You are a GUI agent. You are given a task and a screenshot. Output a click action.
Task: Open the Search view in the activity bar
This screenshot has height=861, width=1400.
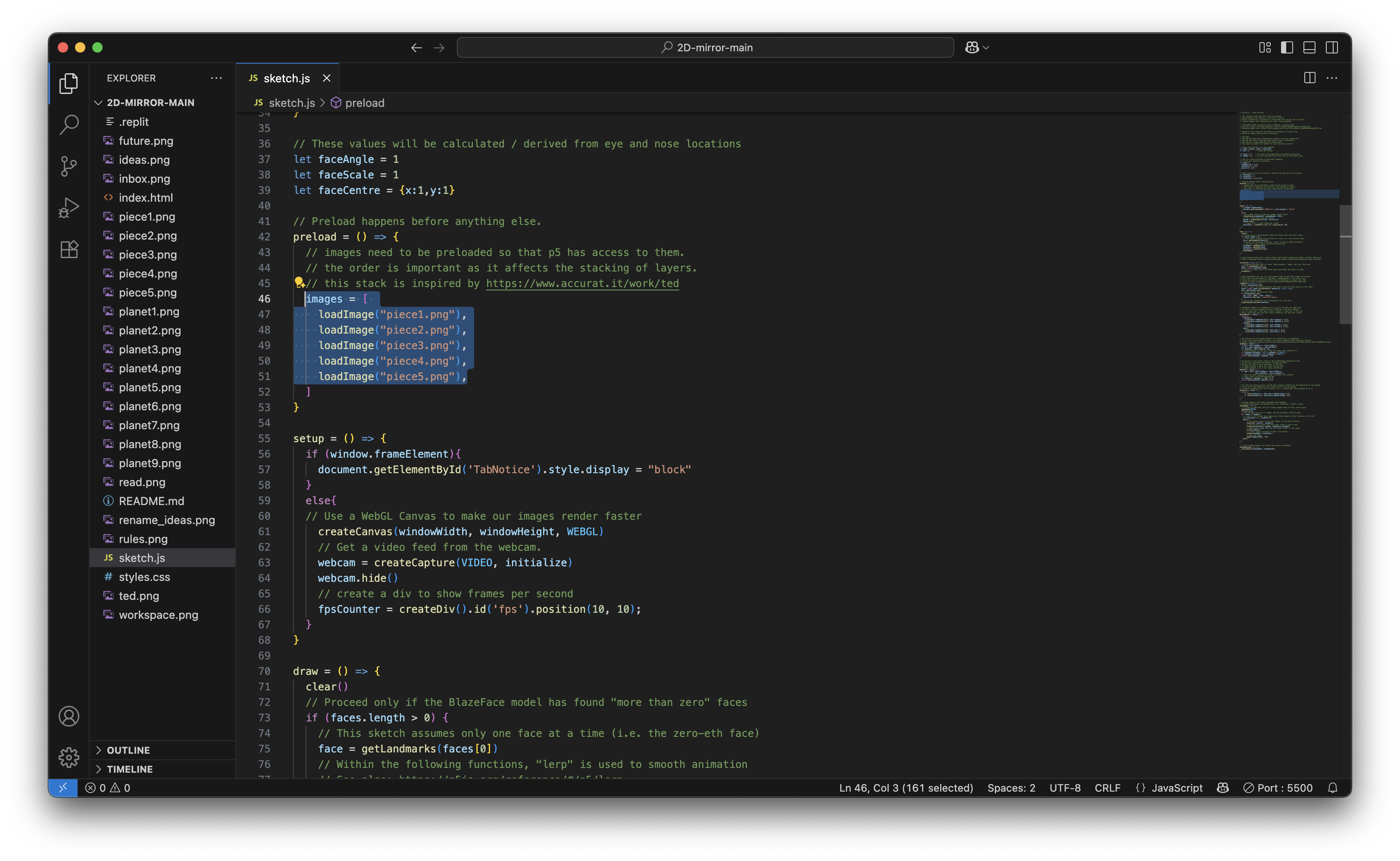click(x=69, y=124)
